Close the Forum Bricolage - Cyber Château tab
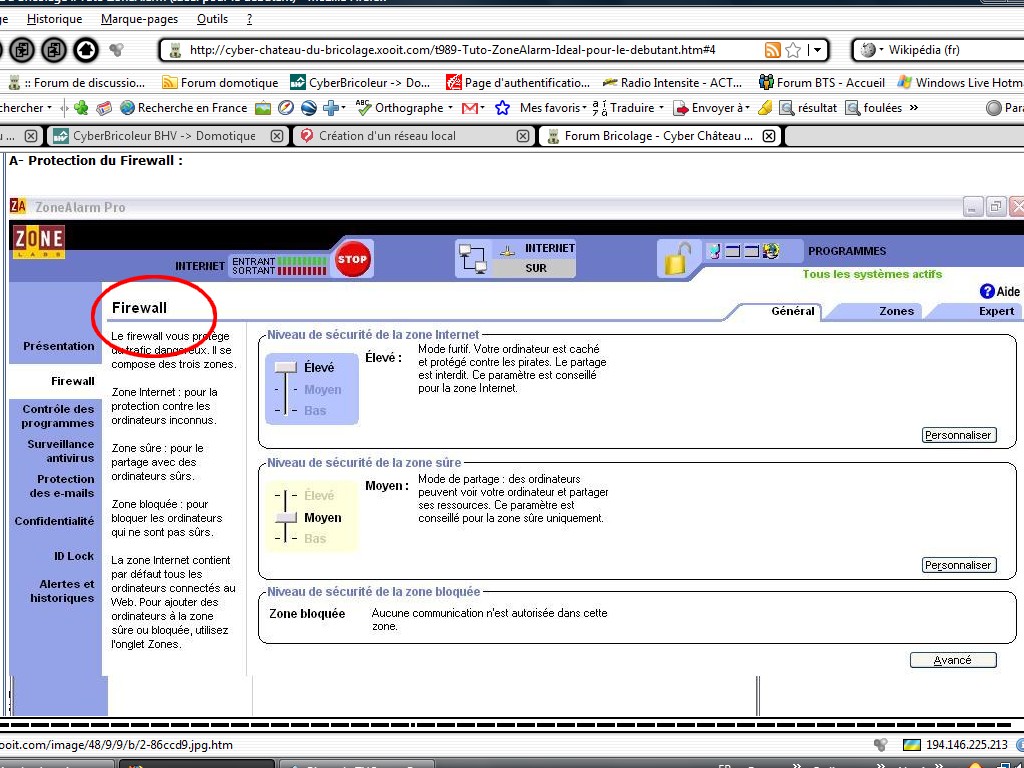The image size is (1024, 768). [x=769, y=136]
